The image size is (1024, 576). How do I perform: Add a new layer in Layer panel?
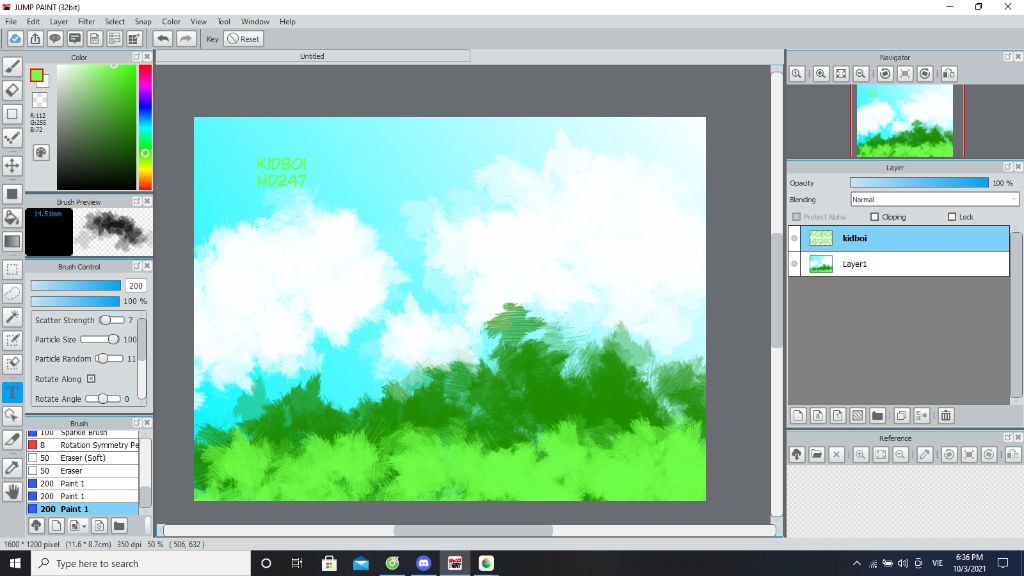click(798, 415)
